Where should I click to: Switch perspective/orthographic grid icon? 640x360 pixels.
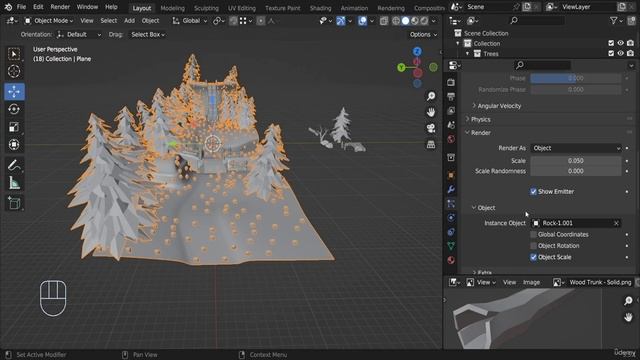(x=431, y=144)
